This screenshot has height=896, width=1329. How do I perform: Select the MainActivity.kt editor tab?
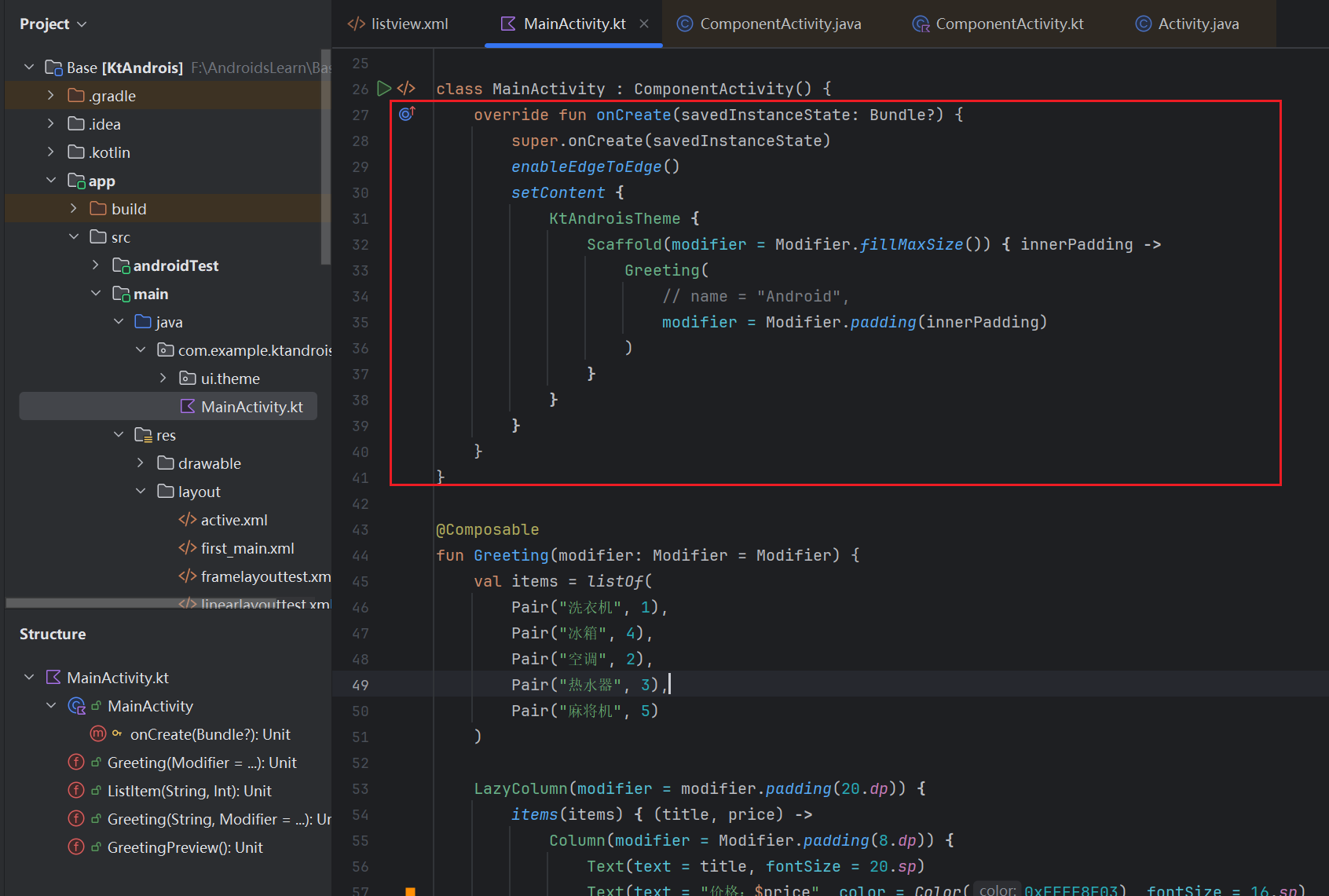click(574, 24)
